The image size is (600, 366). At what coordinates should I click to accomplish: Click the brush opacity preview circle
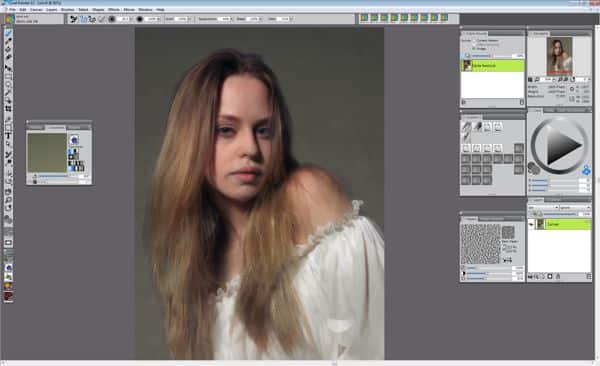pos(140,19)
